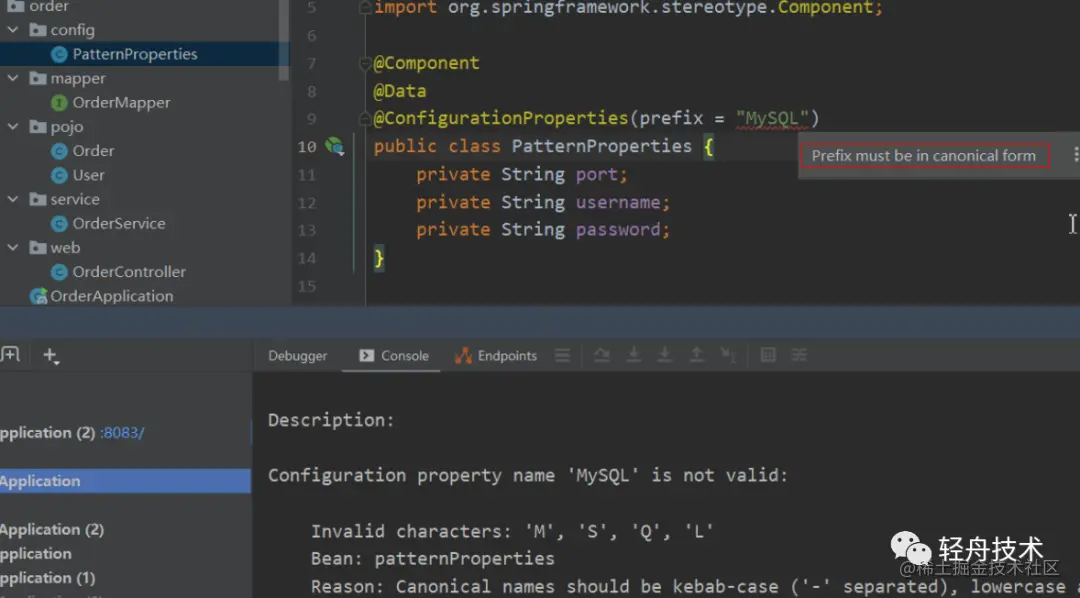The image size is (1080, 598).
Task: Click 'Configuration property name' console line
Action: click(528, 475)
